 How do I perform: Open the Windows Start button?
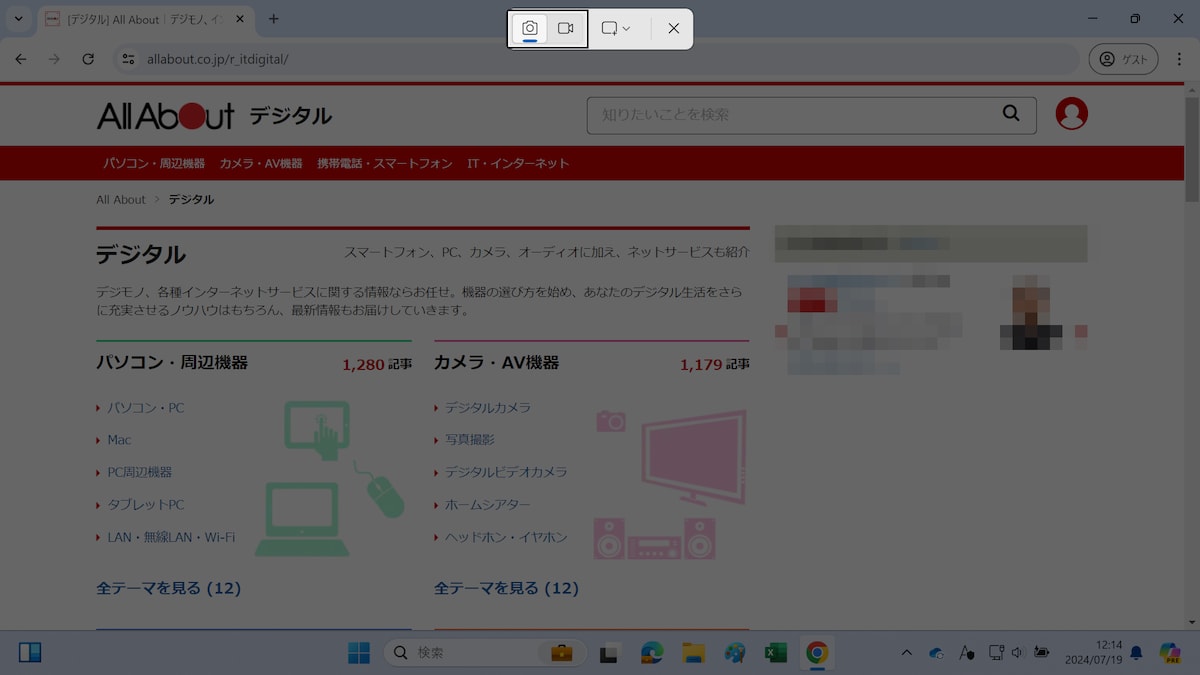click(x=359, y=653)
